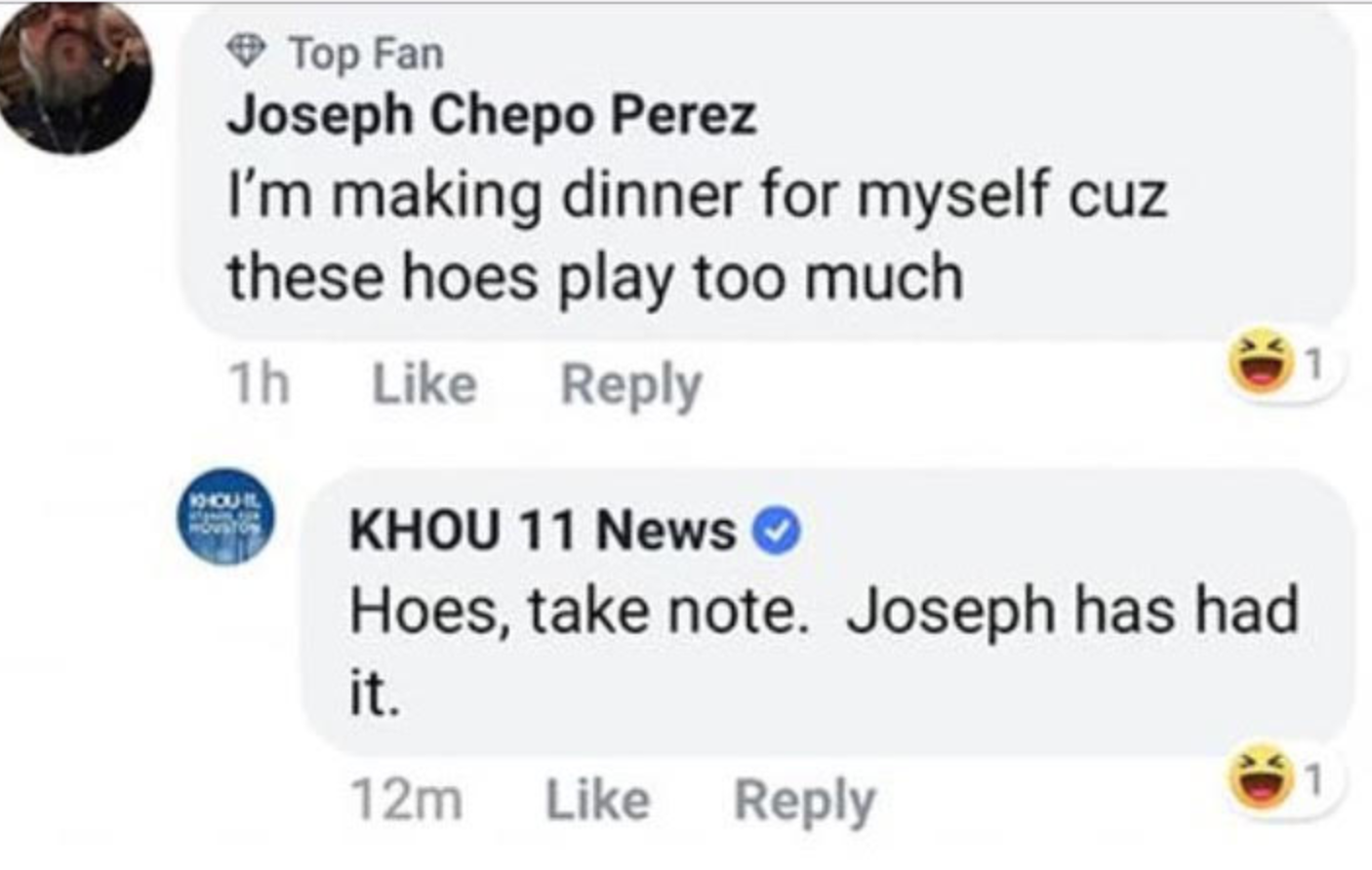Click the Top Fan label text
This screenshot has height=870, width=1372.
(366, 53)
